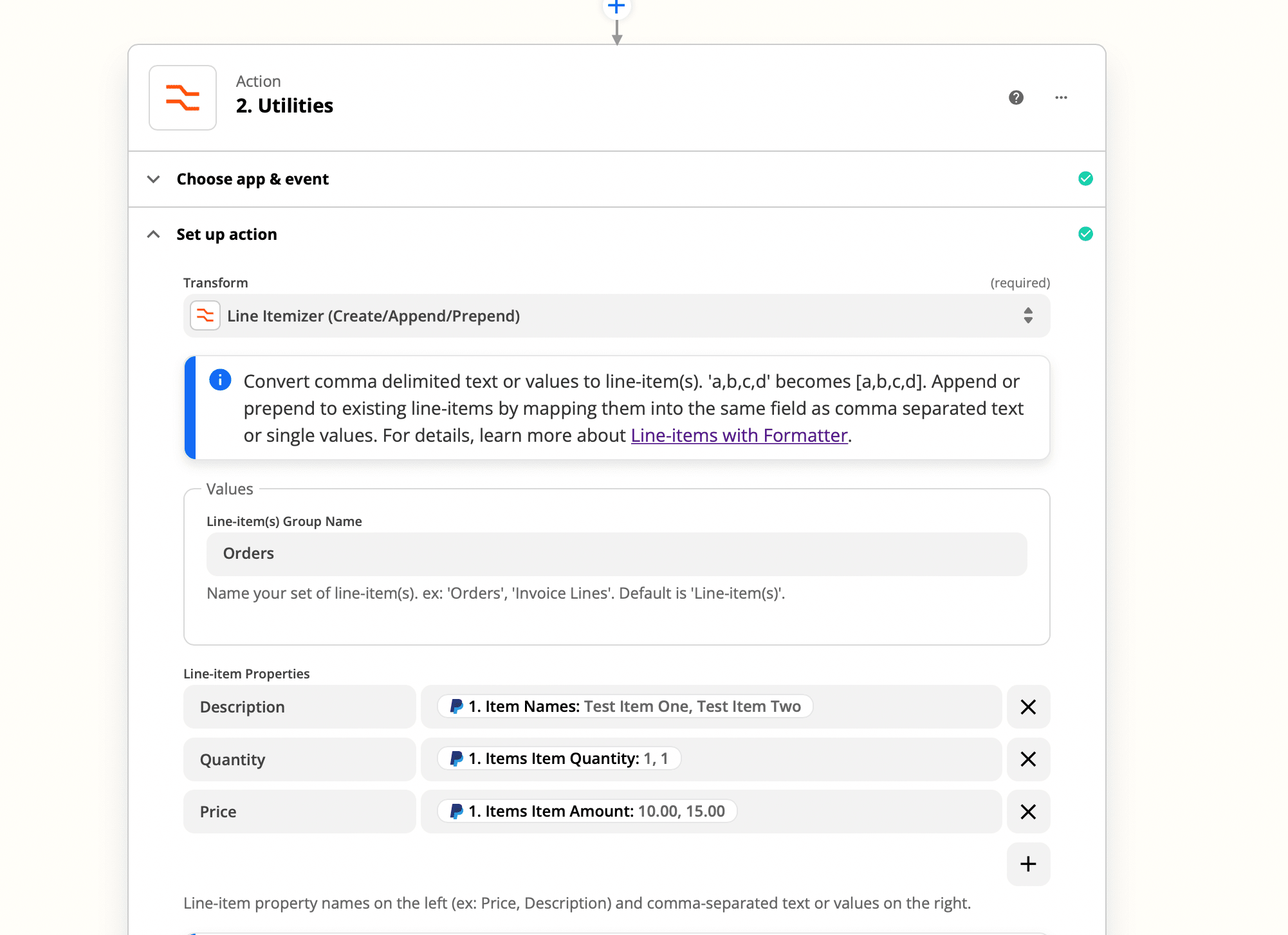Collapse the Set up action section
The image size is (1288, 935).
pyautogui.click(x=153, y=234)
